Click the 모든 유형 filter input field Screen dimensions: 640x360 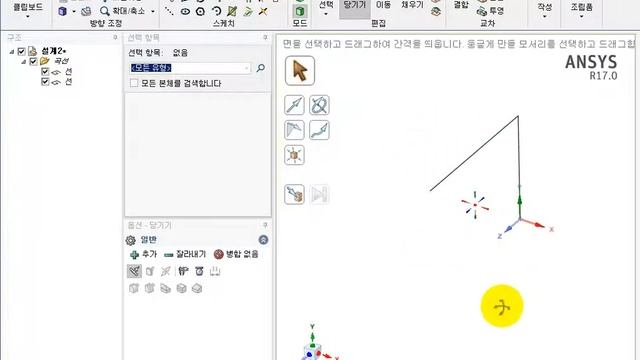pyautogui.click(x=190, y=68)
